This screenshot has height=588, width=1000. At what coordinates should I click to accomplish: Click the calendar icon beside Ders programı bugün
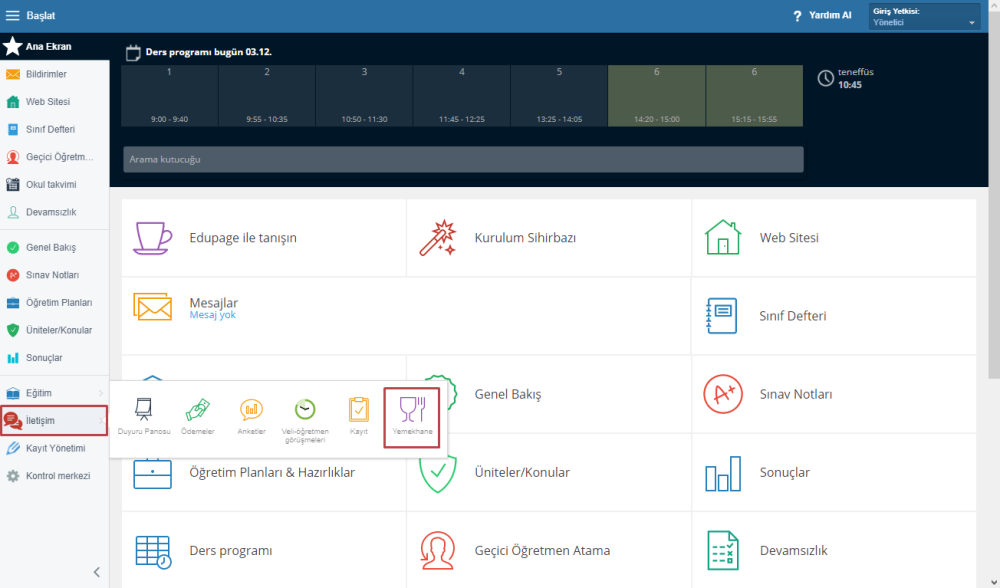coord(133,52)
